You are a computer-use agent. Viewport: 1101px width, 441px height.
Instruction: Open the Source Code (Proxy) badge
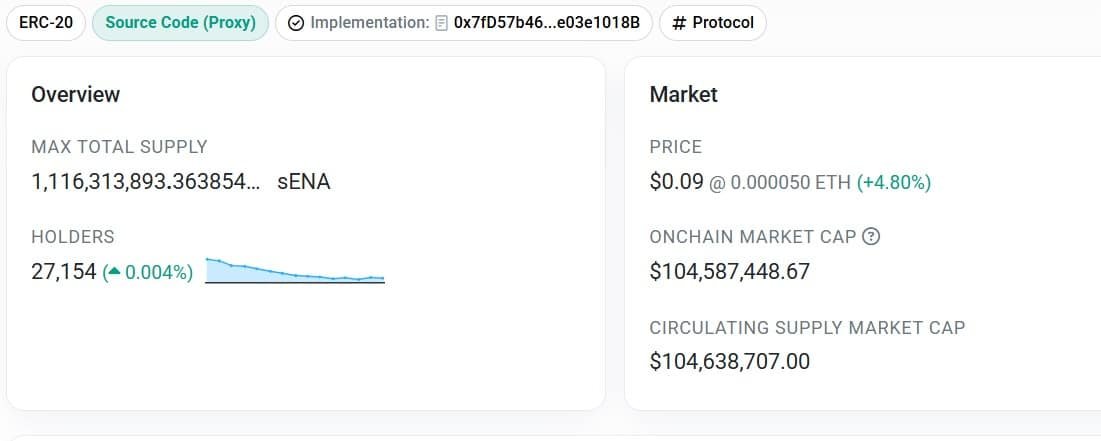180,22
